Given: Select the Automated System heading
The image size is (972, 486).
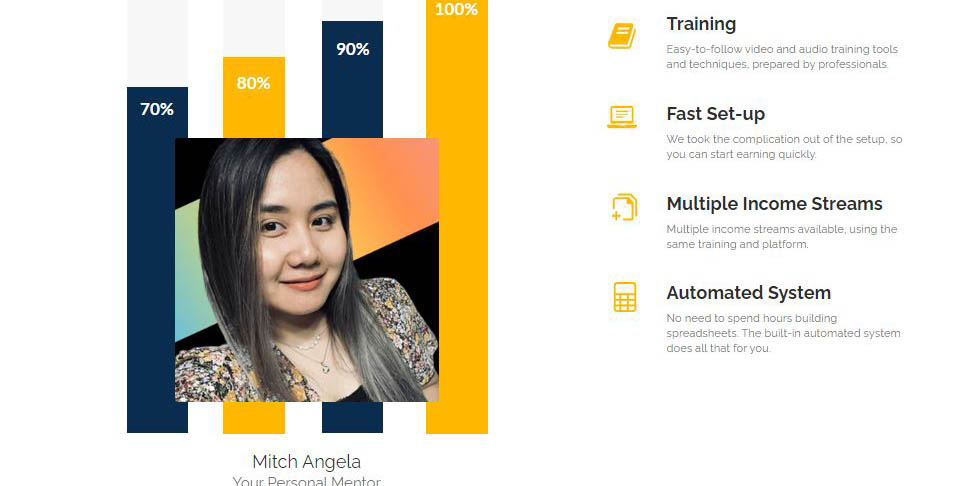Looking at the screenshot, I should [x=748, y=293].
